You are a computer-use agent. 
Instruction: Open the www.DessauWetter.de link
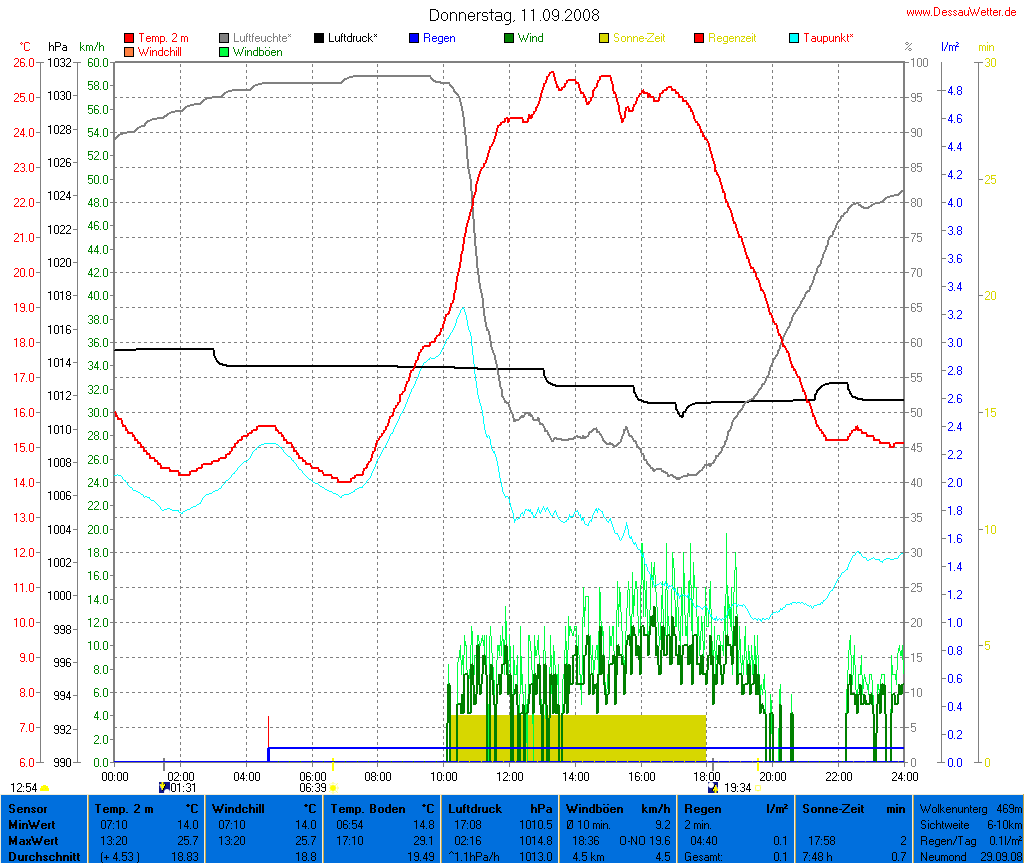(963, 12)
